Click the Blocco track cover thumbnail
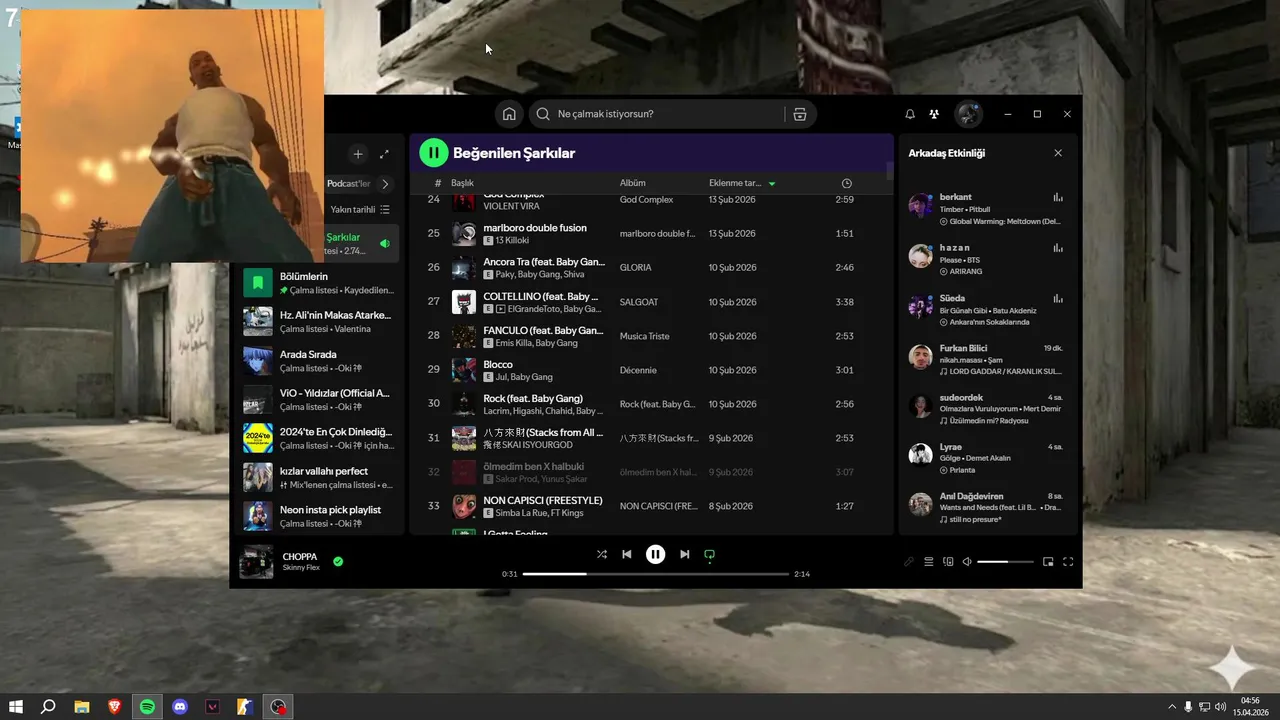This screenshot has height=720, width=1280. (x=464, y=370)
